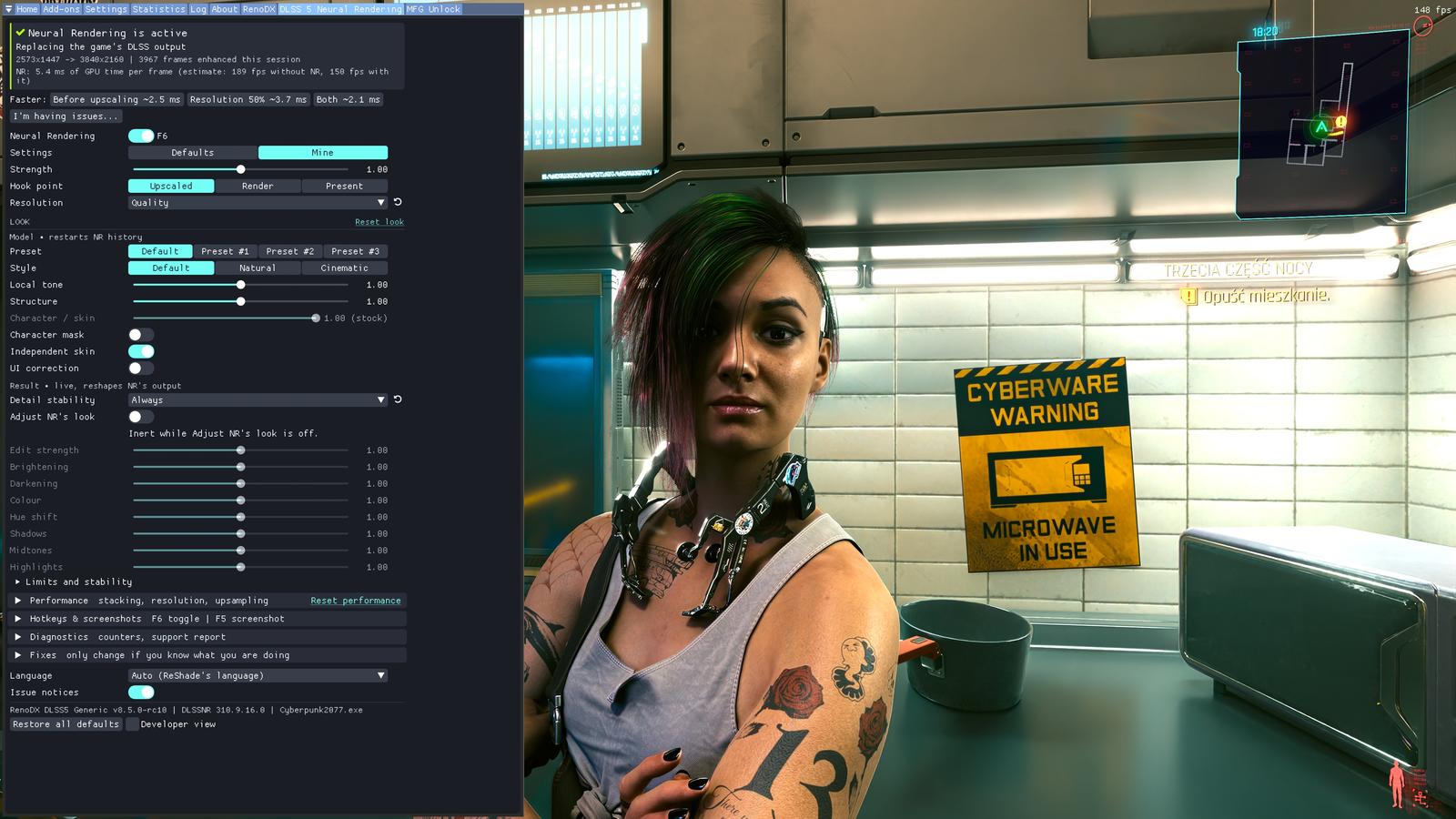Switch off the Issue notices toggle

(141, 693)
